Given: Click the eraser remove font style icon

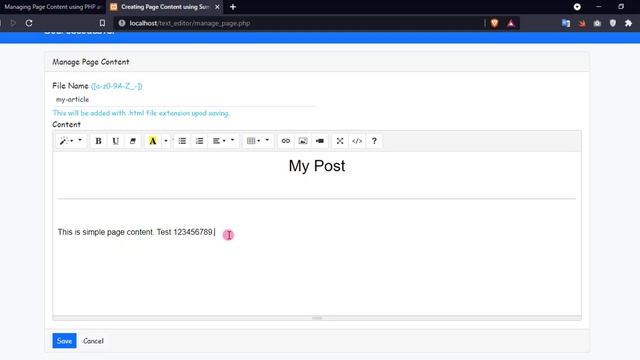Looking at the screenshot, I should tap(133, 141).
